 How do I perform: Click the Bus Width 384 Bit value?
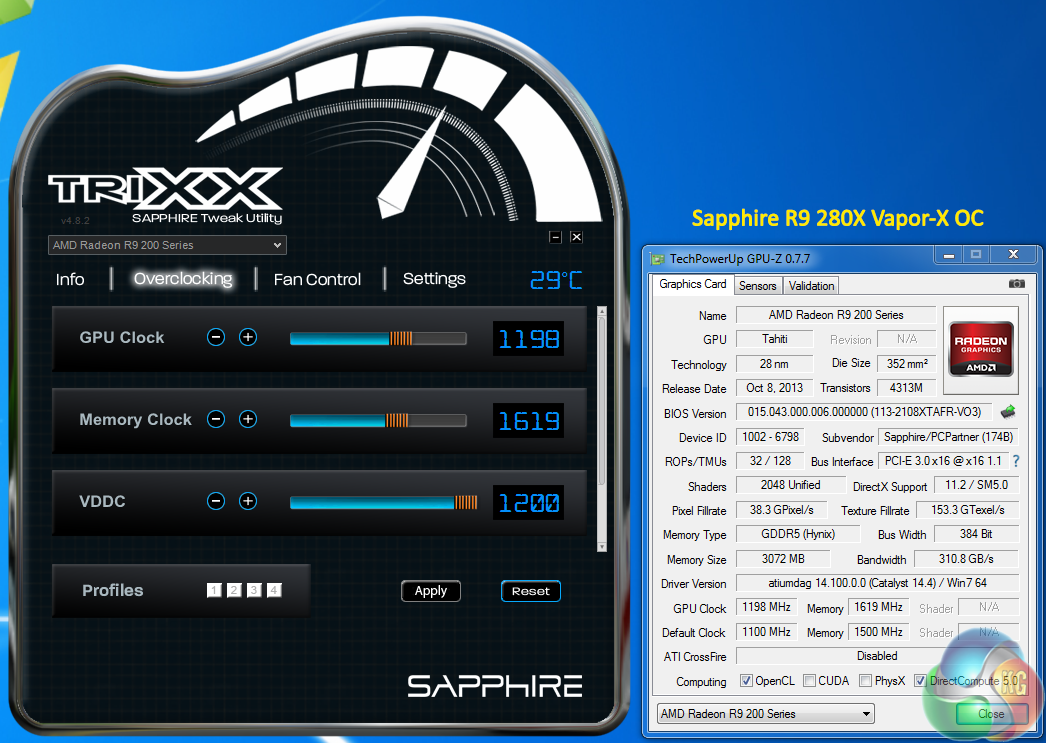click(976, 534)
